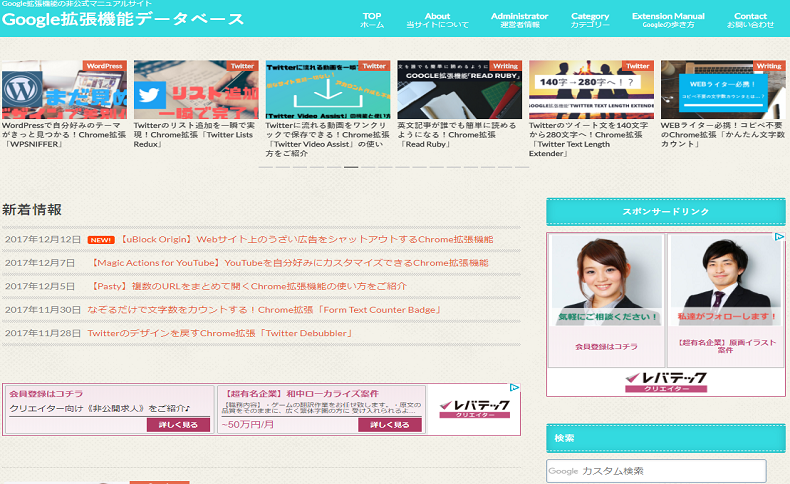Click the Twitter tag on Lists Redux card

click(x=242, y=66)
